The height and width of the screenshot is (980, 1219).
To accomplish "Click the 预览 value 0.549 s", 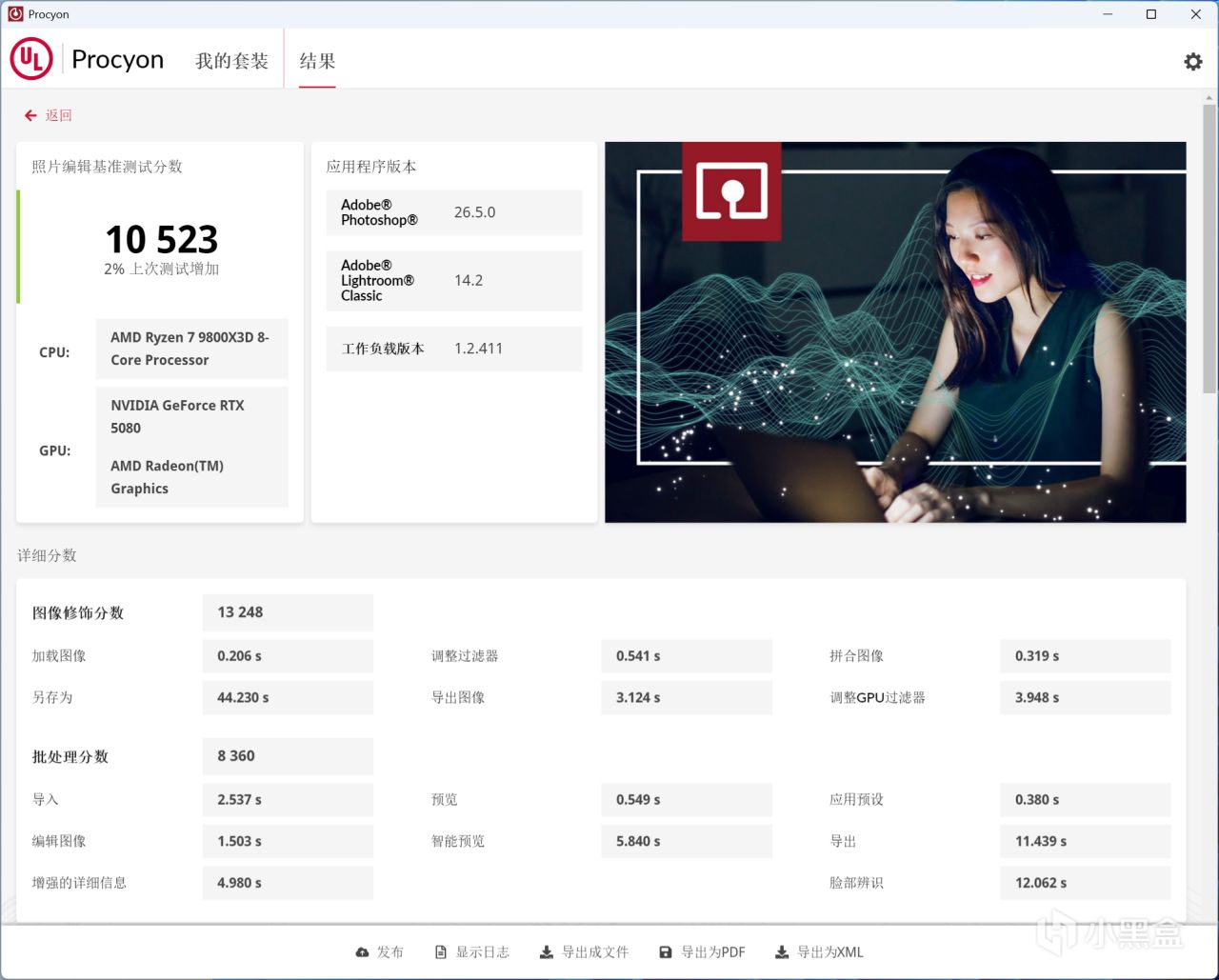I will pos(687,800).
